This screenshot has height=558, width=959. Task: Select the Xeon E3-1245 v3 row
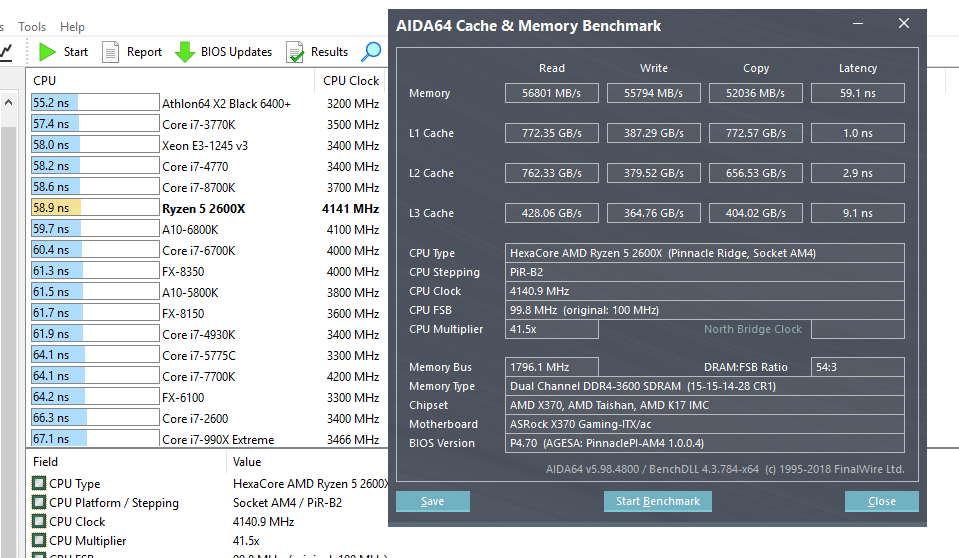coord(207,145)
